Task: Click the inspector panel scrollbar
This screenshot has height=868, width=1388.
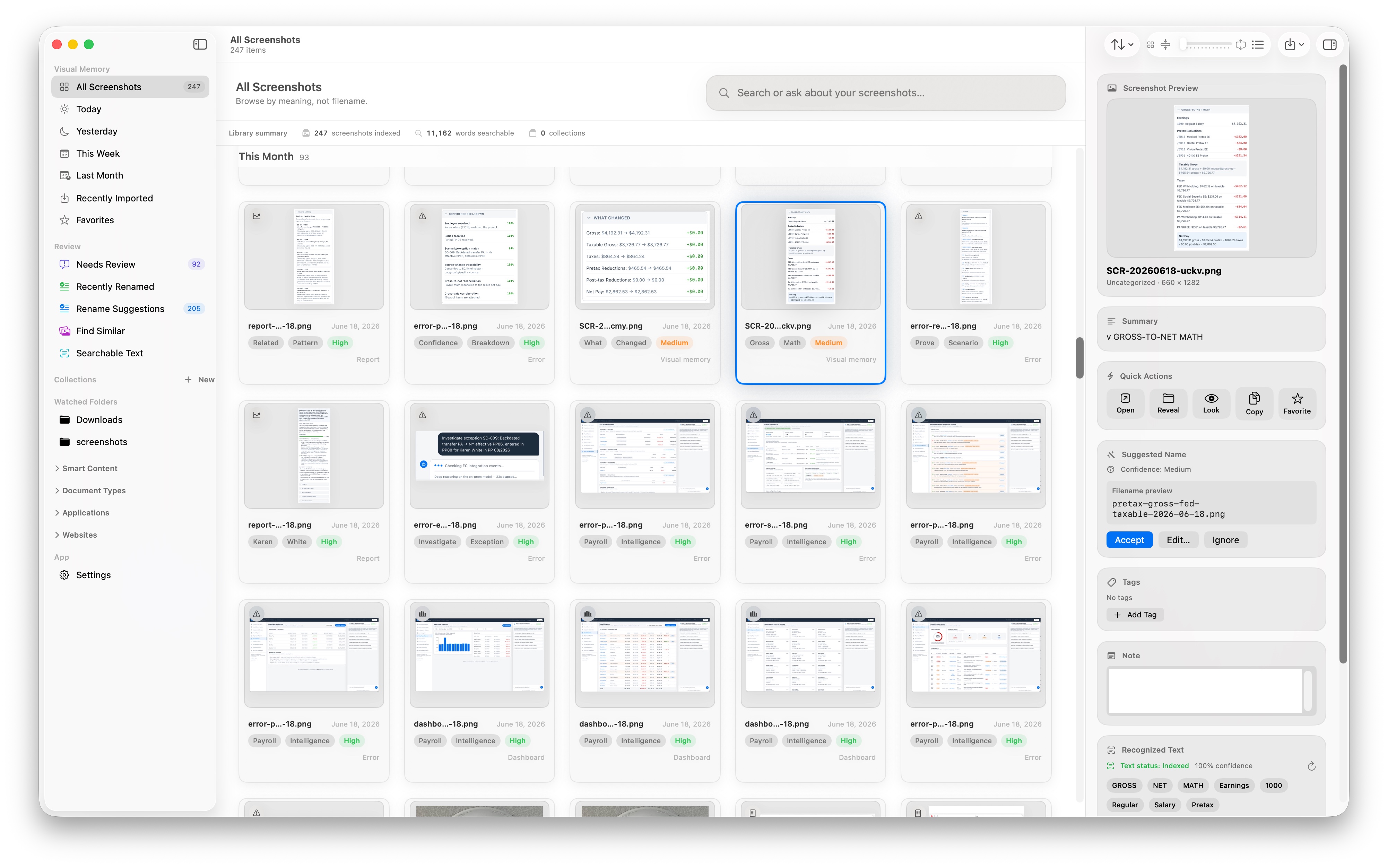Action: [x=1343, y=364]
